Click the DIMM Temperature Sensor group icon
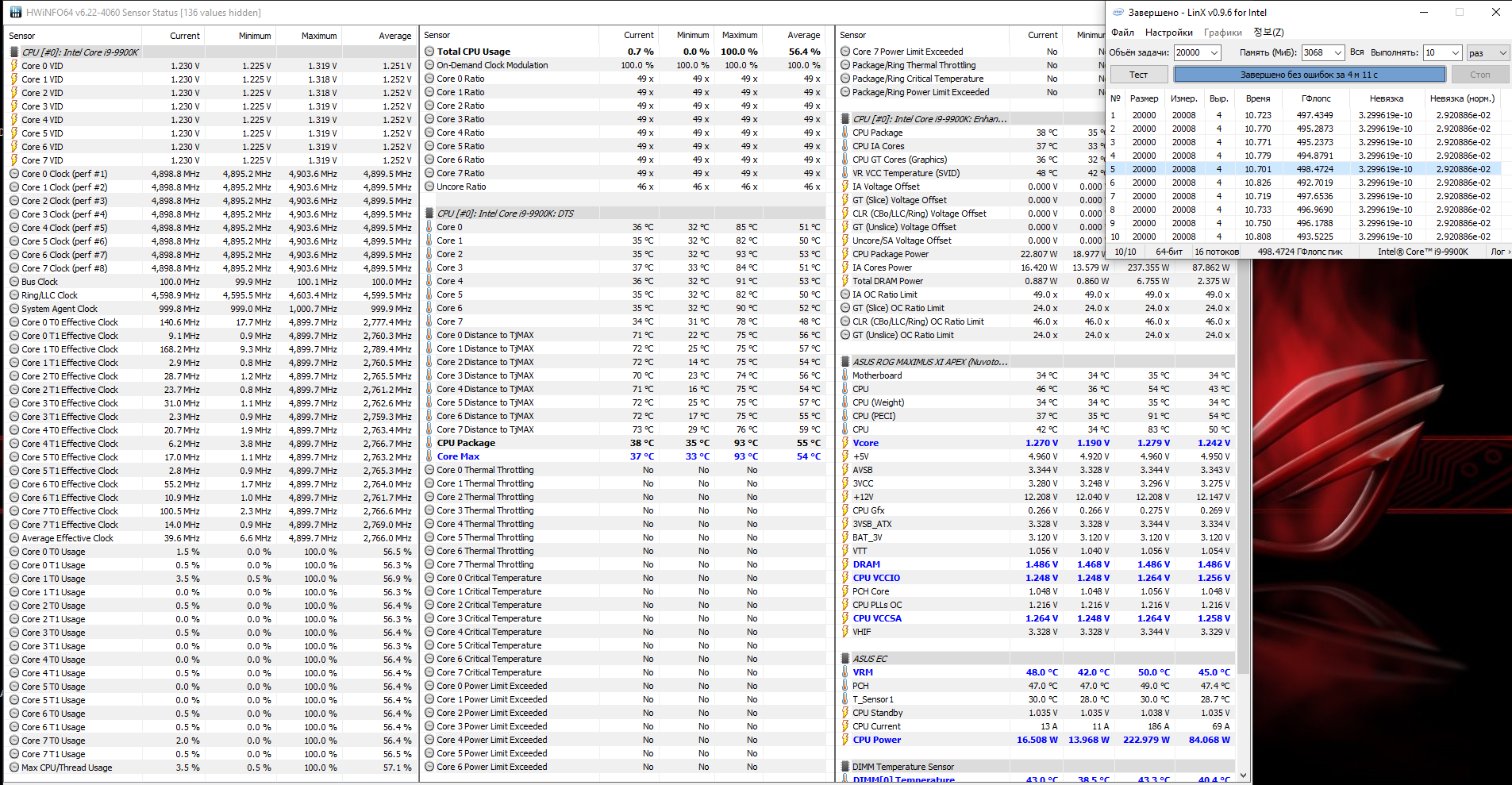This screenshot has width=1512, height=785. [845, 767]
